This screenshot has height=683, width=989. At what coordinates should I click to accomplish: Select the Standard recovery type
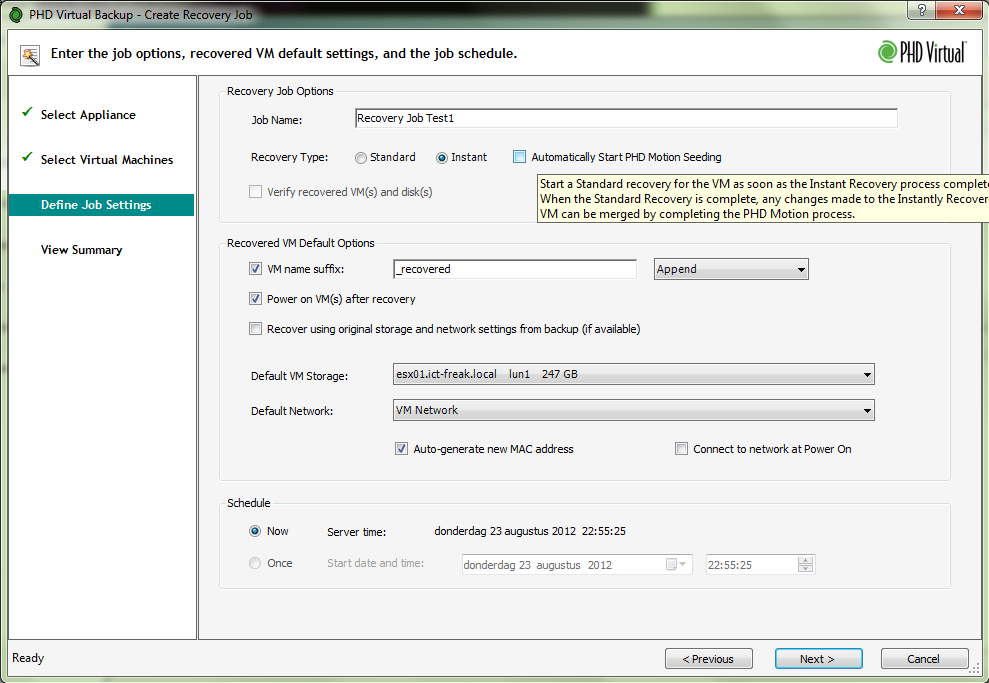361,157
